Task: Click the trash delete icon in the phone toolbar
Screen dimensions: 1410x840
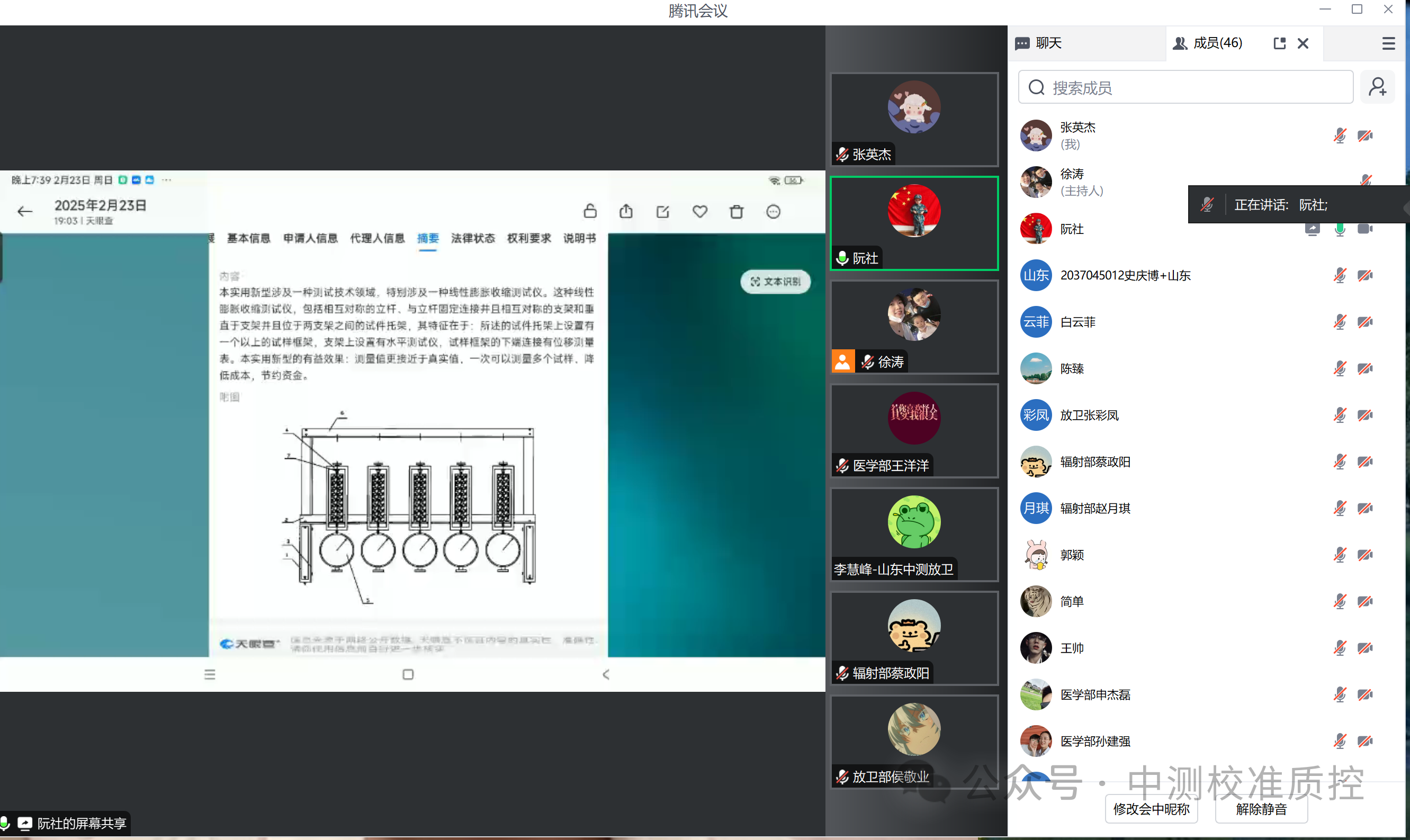Action: [x=737, y=211]
